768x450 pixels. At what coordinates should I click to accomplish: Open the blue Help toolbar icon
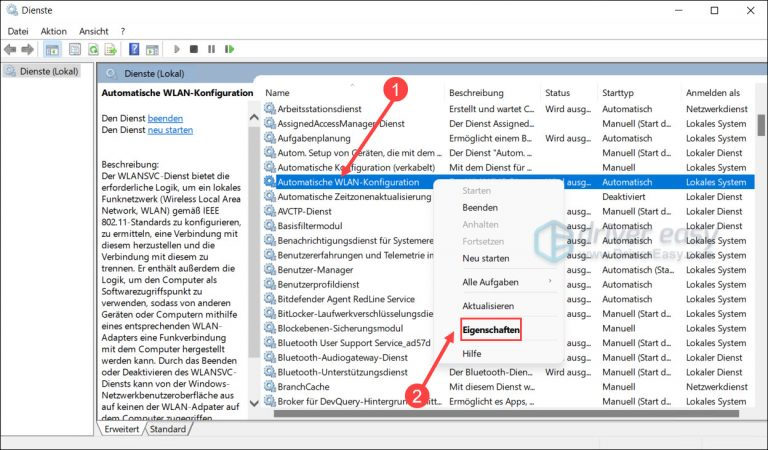coord(133,48)
